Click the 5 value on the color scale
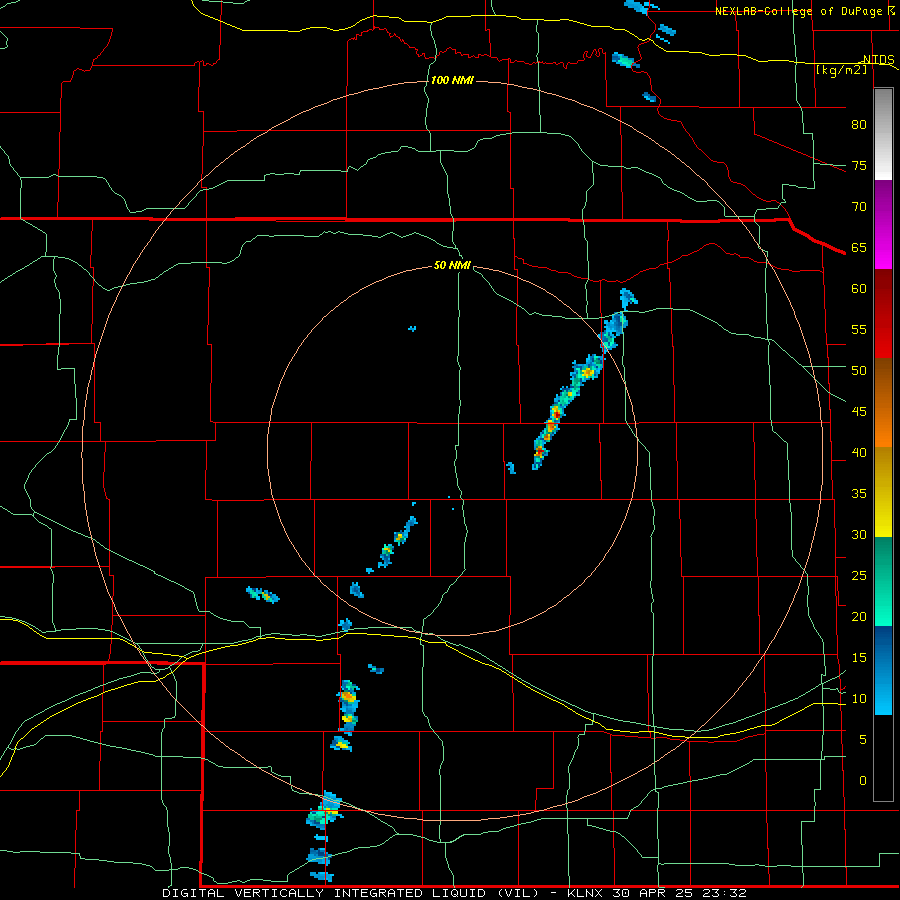Screen dimensions: 900x900 pos(863,739)
